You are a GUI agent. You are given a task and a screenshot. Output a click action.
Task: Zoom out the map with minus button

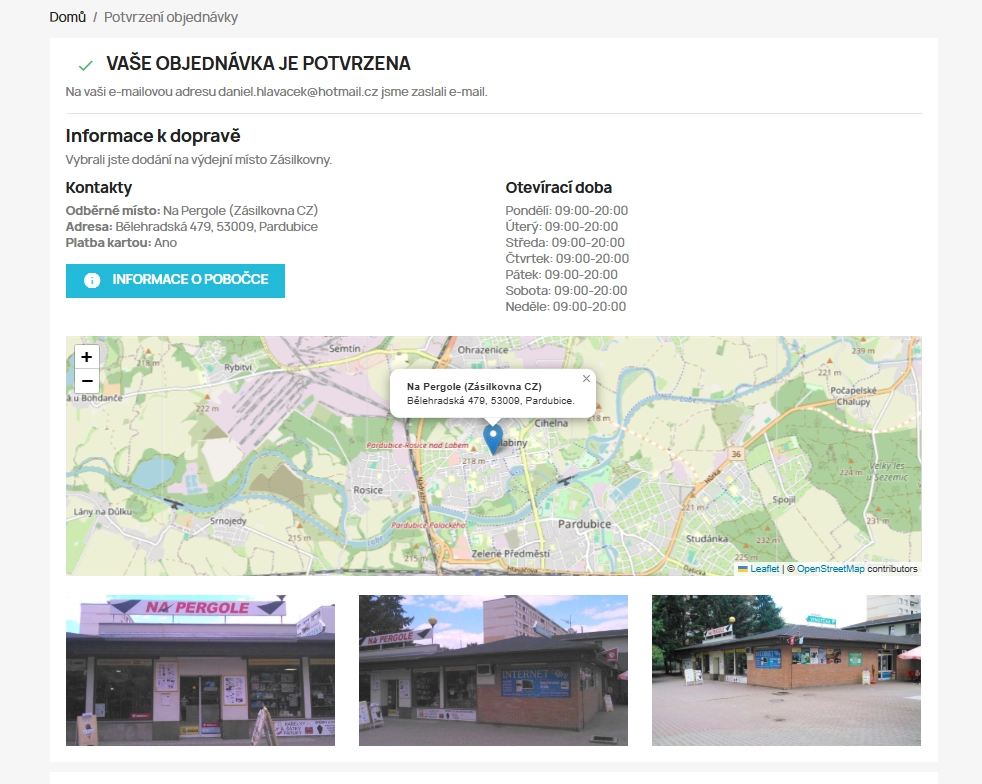pos(86,381)
